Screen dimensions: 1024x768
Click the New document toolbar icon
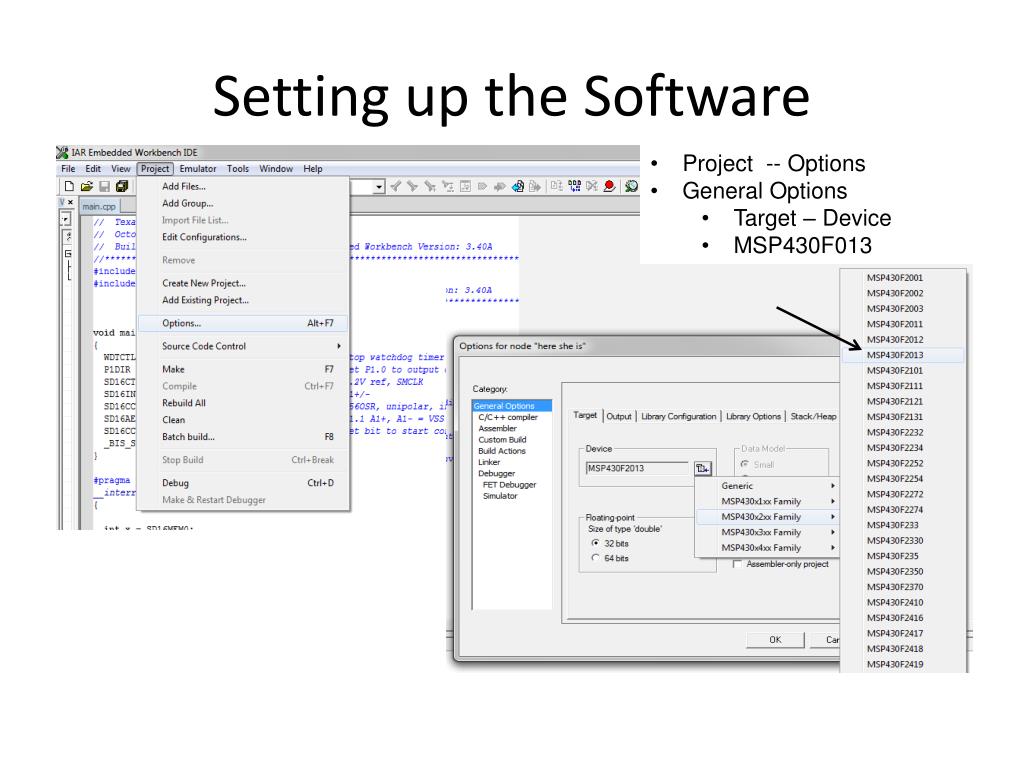(69, 186)
